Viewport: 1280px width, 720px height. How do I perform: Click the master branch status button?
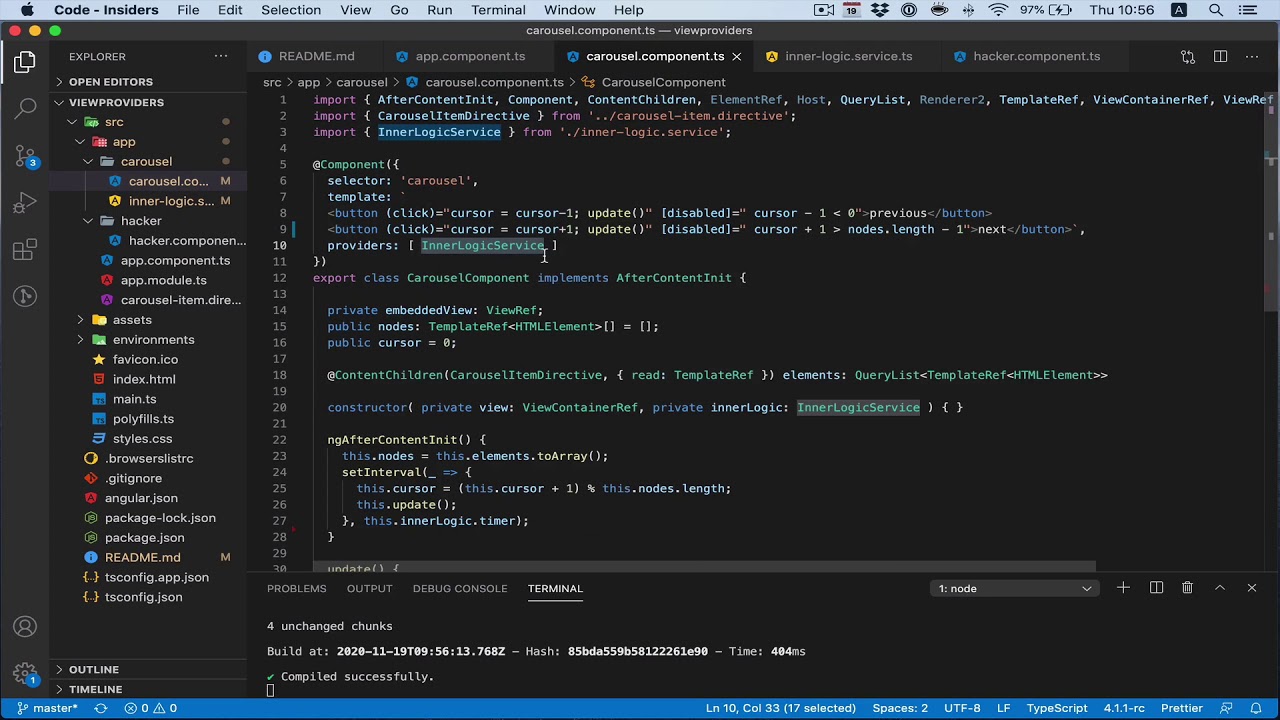(47, 708)
